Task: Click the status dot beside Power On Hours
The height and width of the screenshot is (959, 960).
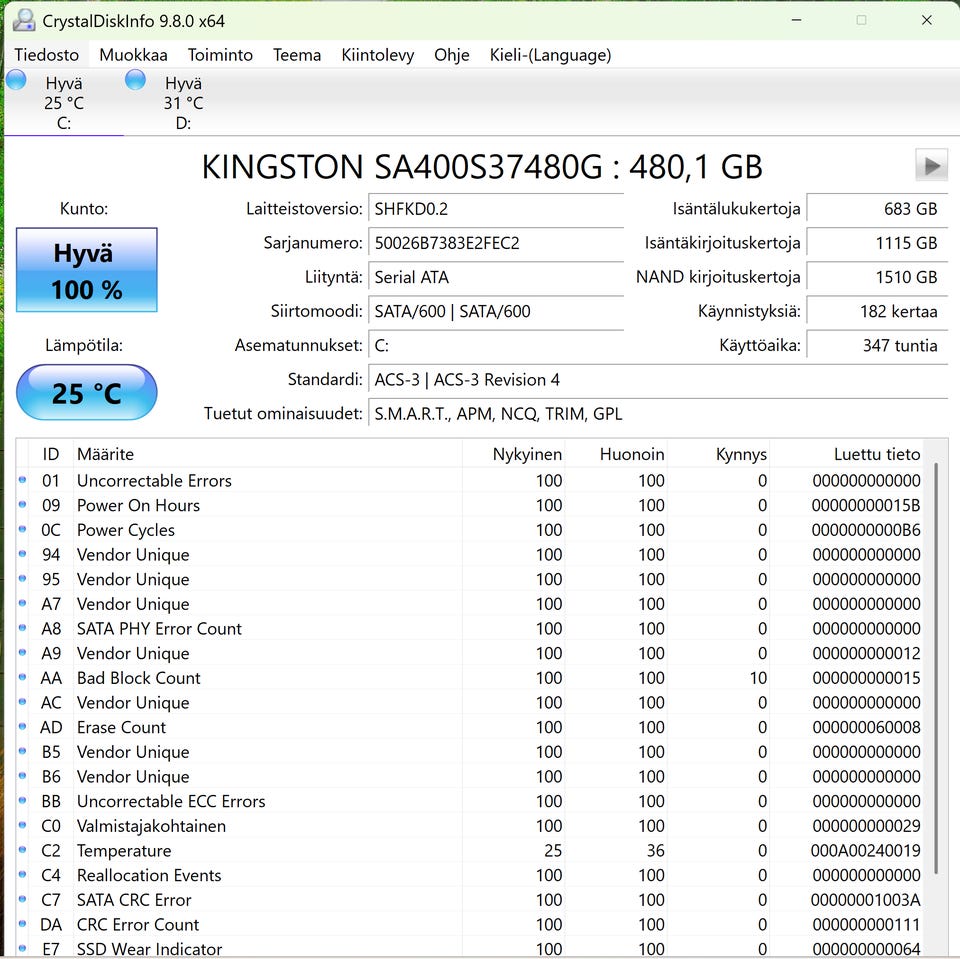Action: 23,505
